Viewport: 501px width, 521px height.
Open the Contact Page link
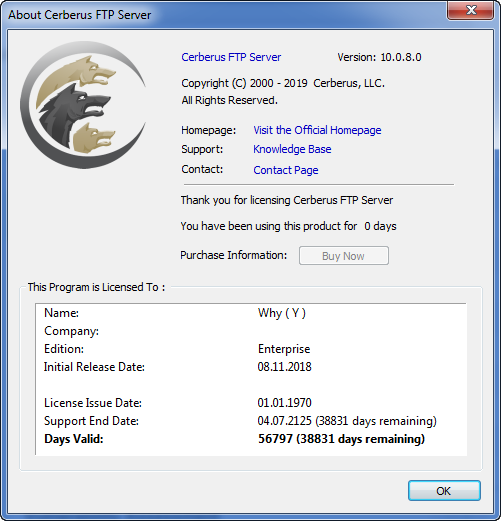[x=286, y=170]
